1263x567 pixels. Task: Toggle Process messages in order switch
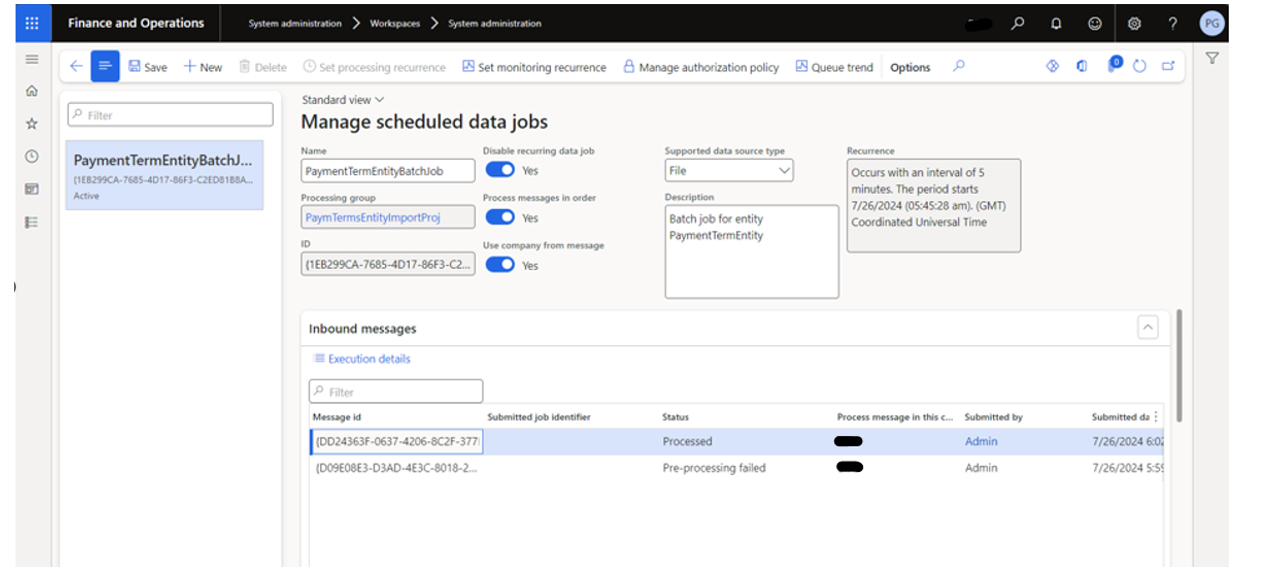(500, 218)
